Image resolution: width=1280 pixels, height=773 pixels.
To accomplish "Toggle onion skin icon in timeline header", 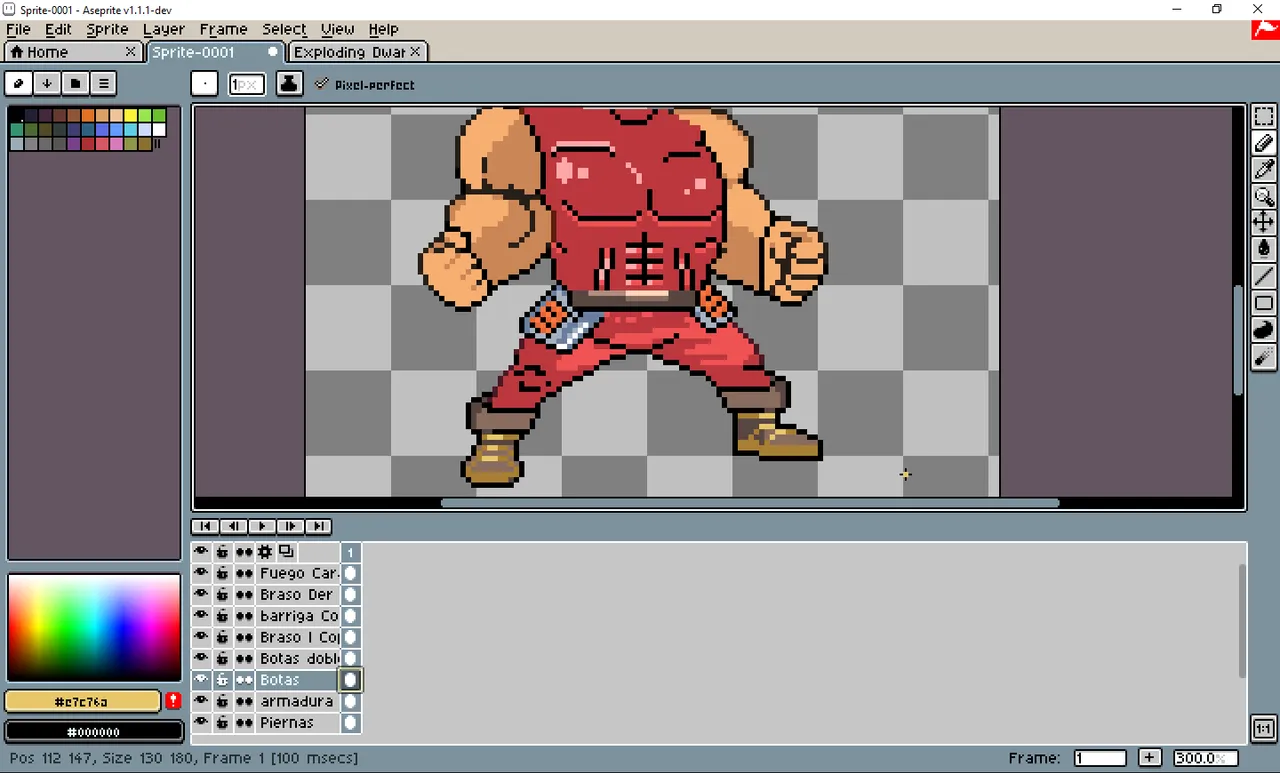I will [286, 552].
